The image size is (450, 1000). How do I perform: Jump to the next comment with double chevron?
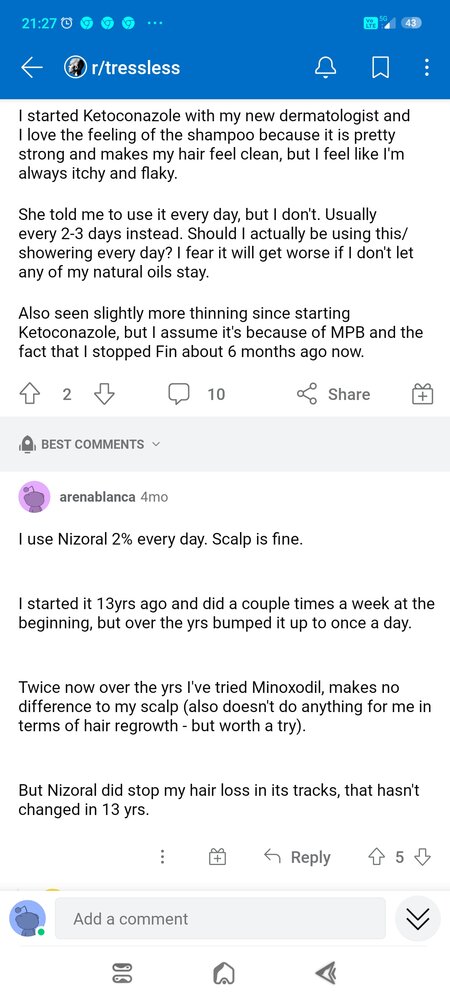coord(417,918)
